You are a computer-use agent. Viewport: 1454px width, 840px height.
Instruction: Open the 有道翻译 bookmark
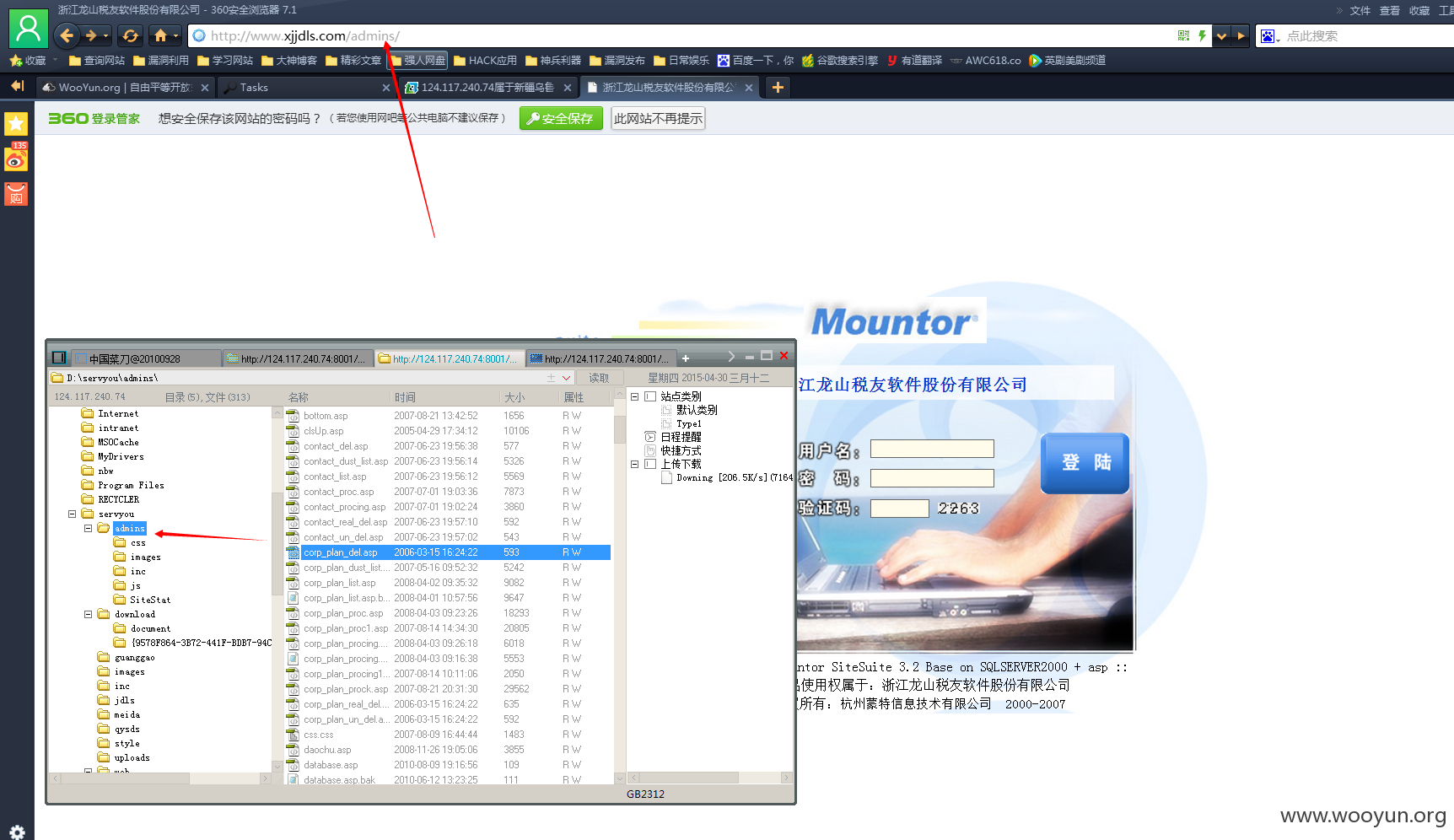tap(914, 61)
